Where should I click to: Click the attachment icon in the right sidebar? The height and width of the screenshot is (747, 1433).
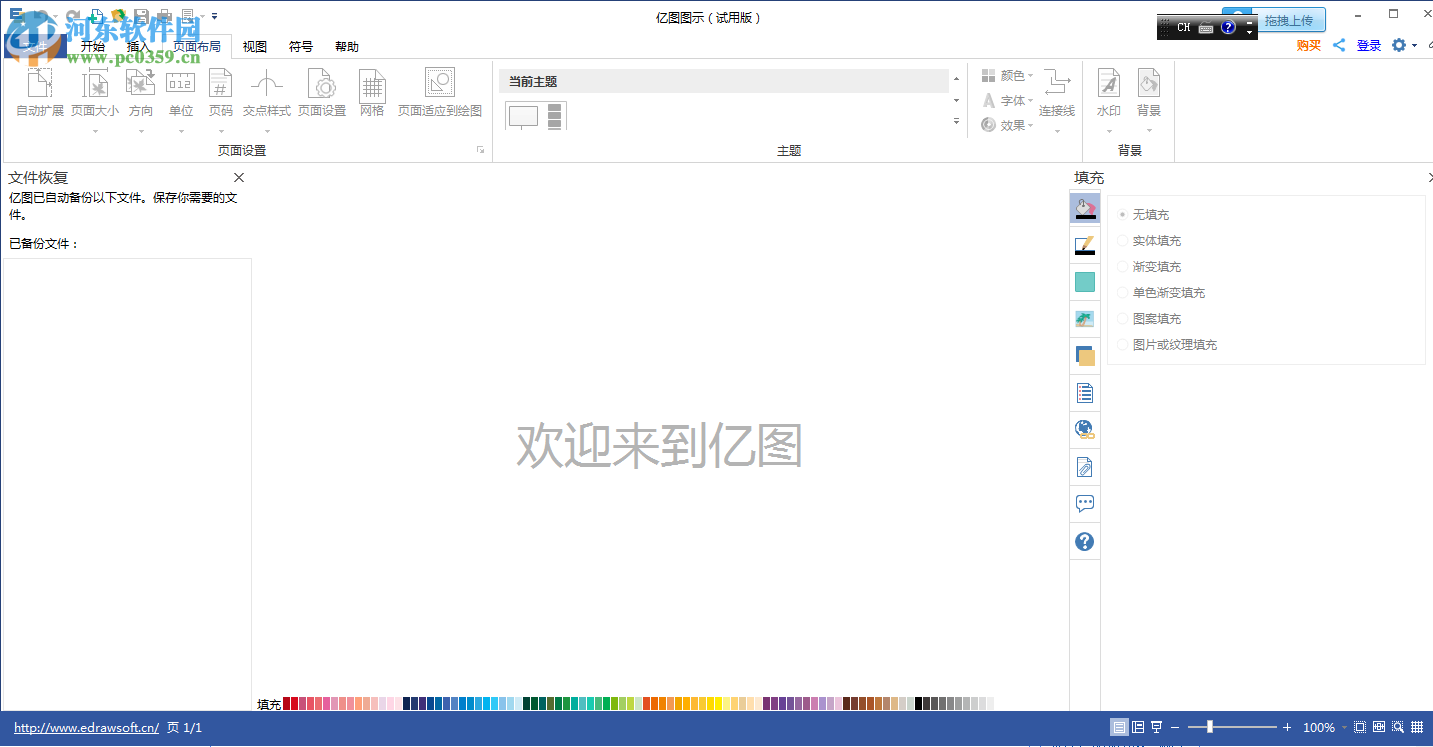pyautogui.click(x=1085, y=466)
